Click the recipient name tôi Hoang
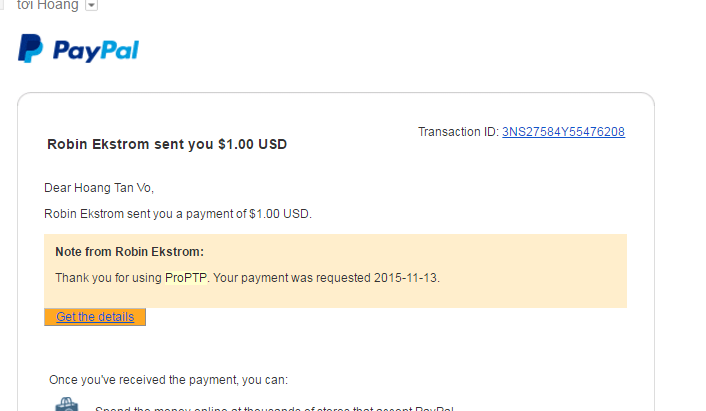 [47, 5]
